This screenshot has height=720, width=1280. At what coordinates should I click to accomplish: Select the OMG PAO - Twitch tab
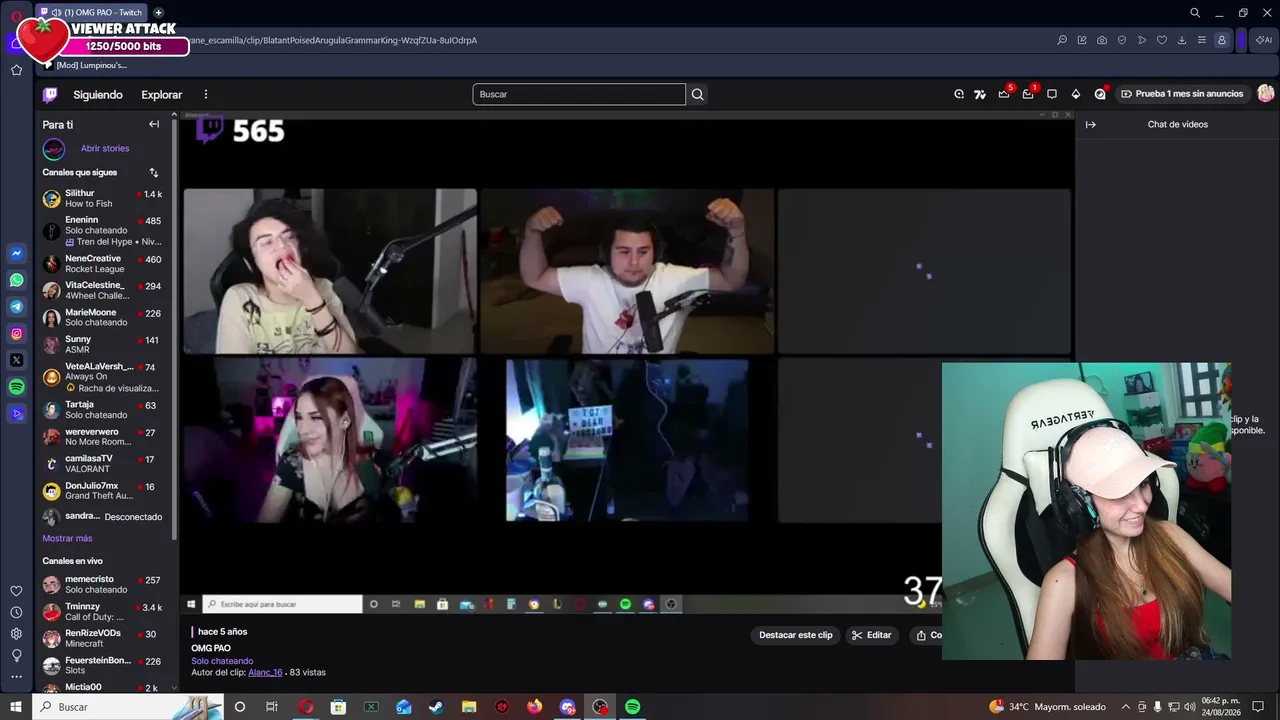point(92,13)
